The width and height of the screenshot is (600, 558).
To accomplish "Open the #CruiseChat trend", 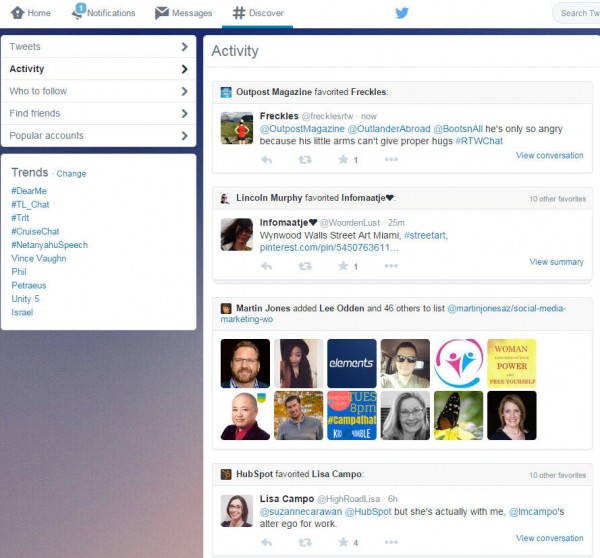I will (35, 232).
